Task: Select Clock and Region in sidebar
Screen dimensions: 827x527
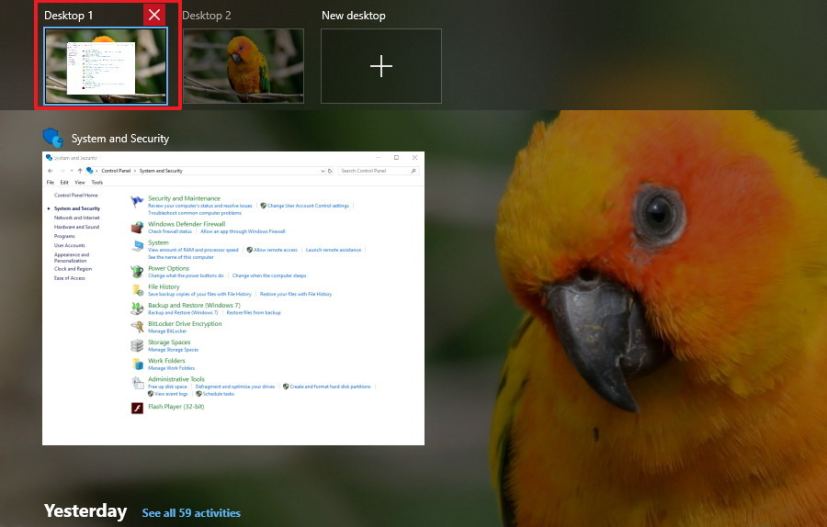Action: tap(73, 269)
